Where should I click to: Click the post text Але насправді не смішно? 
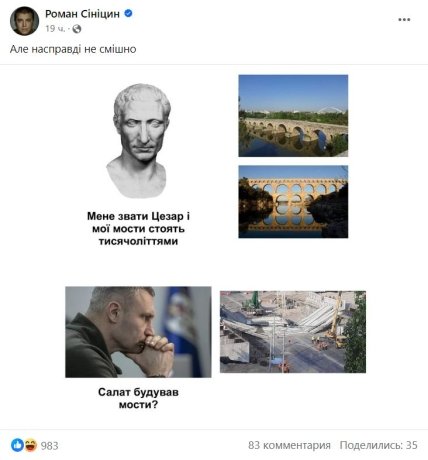point(73,49)
